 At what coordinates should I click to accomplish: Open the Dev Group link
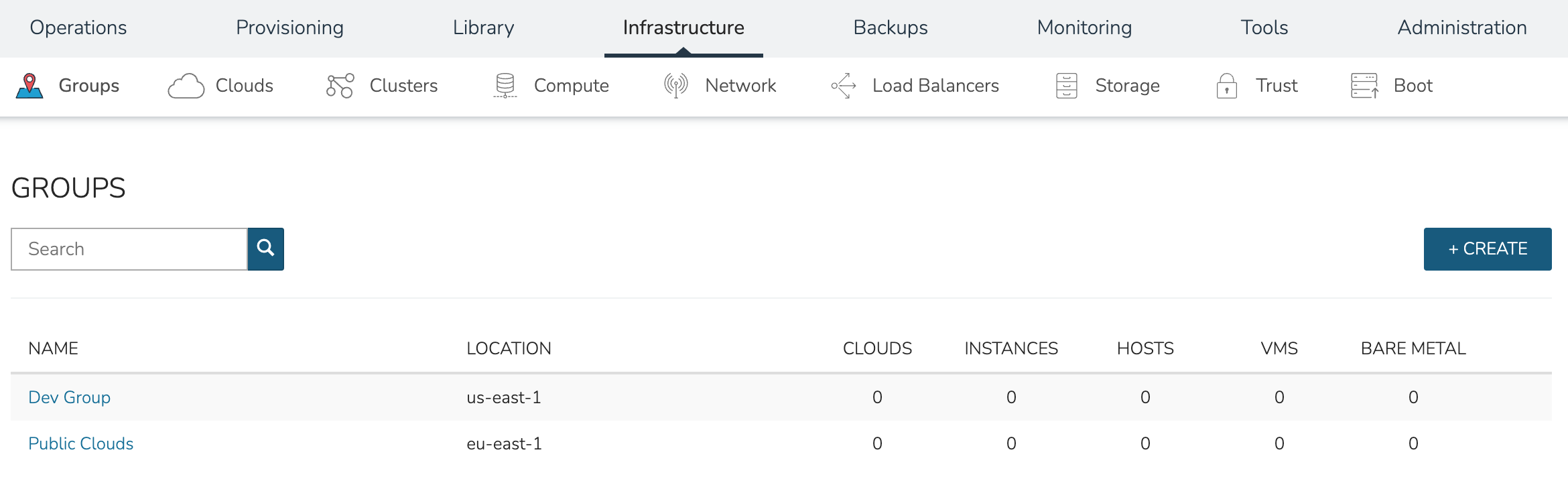click(x=69, y=397)
